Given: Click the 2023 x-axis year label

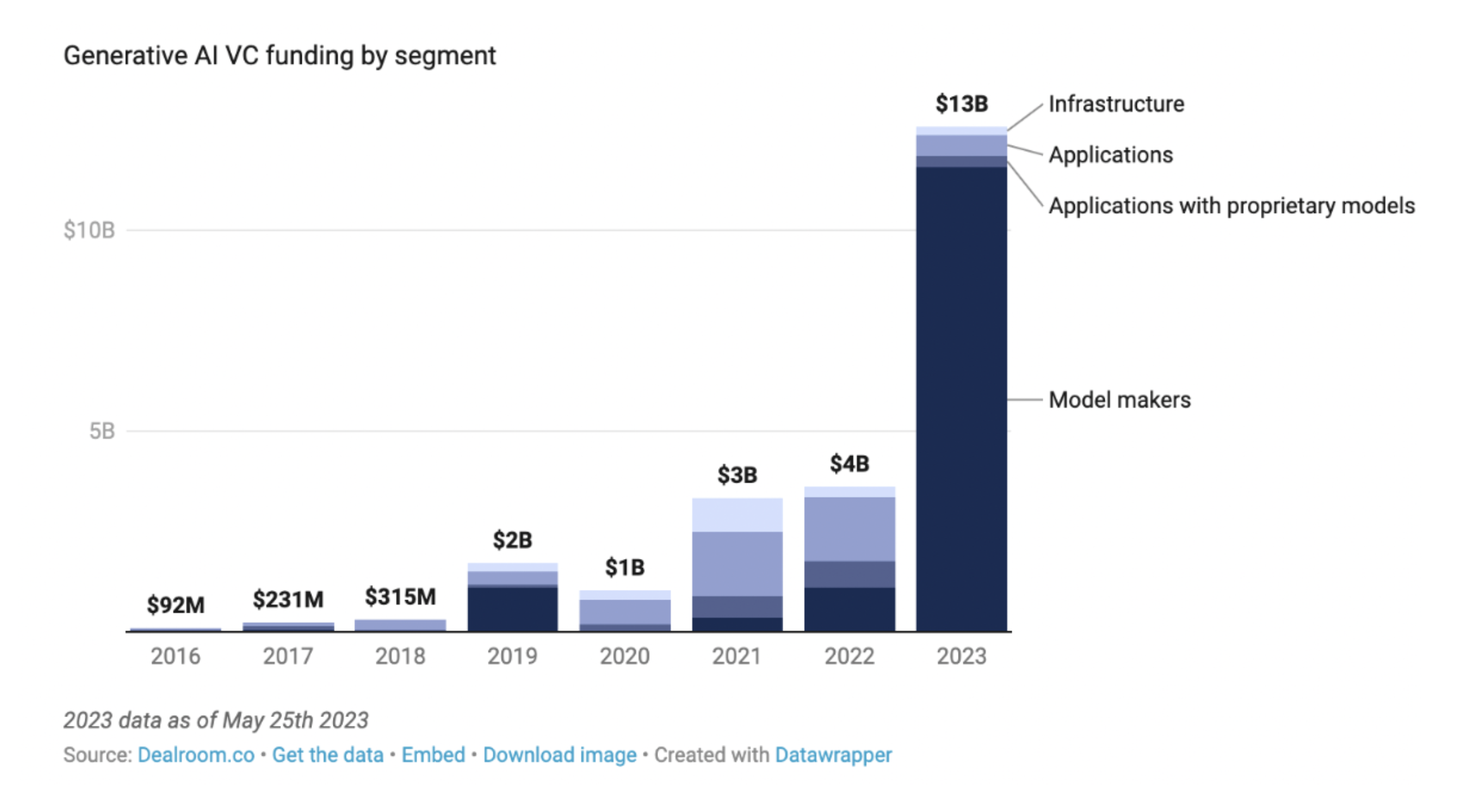Looking at the screenshot, I should click(960, 656).
